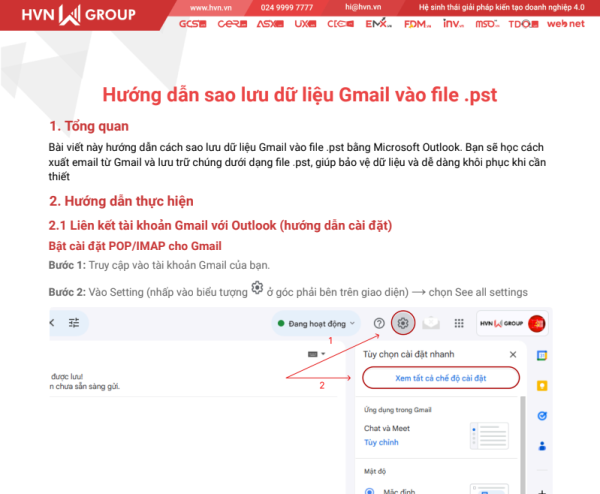
Task: Click the 024 9999 7777 phone number
Action: 287,7
